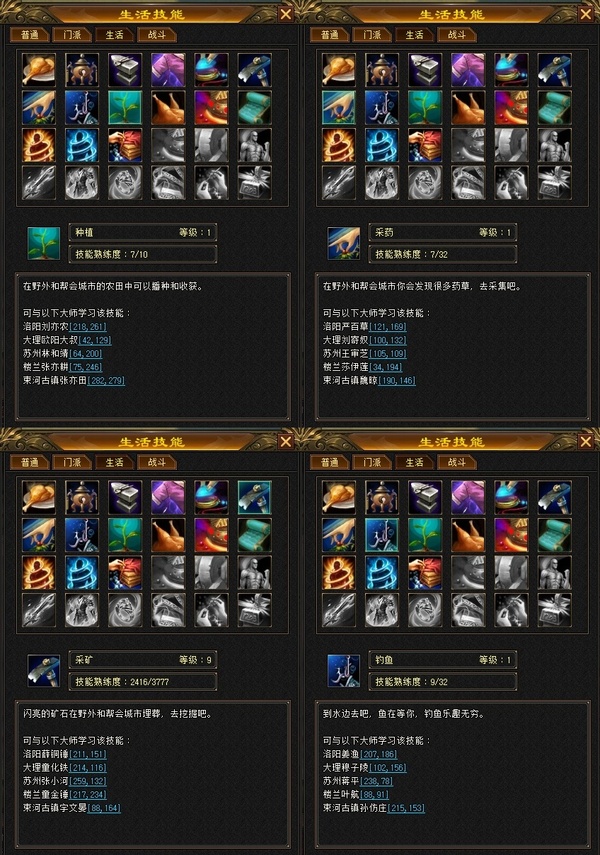Click the grey statue locked skill in top-right panel
The height and width of the screenshot is (855, 600).
(554, 145)
